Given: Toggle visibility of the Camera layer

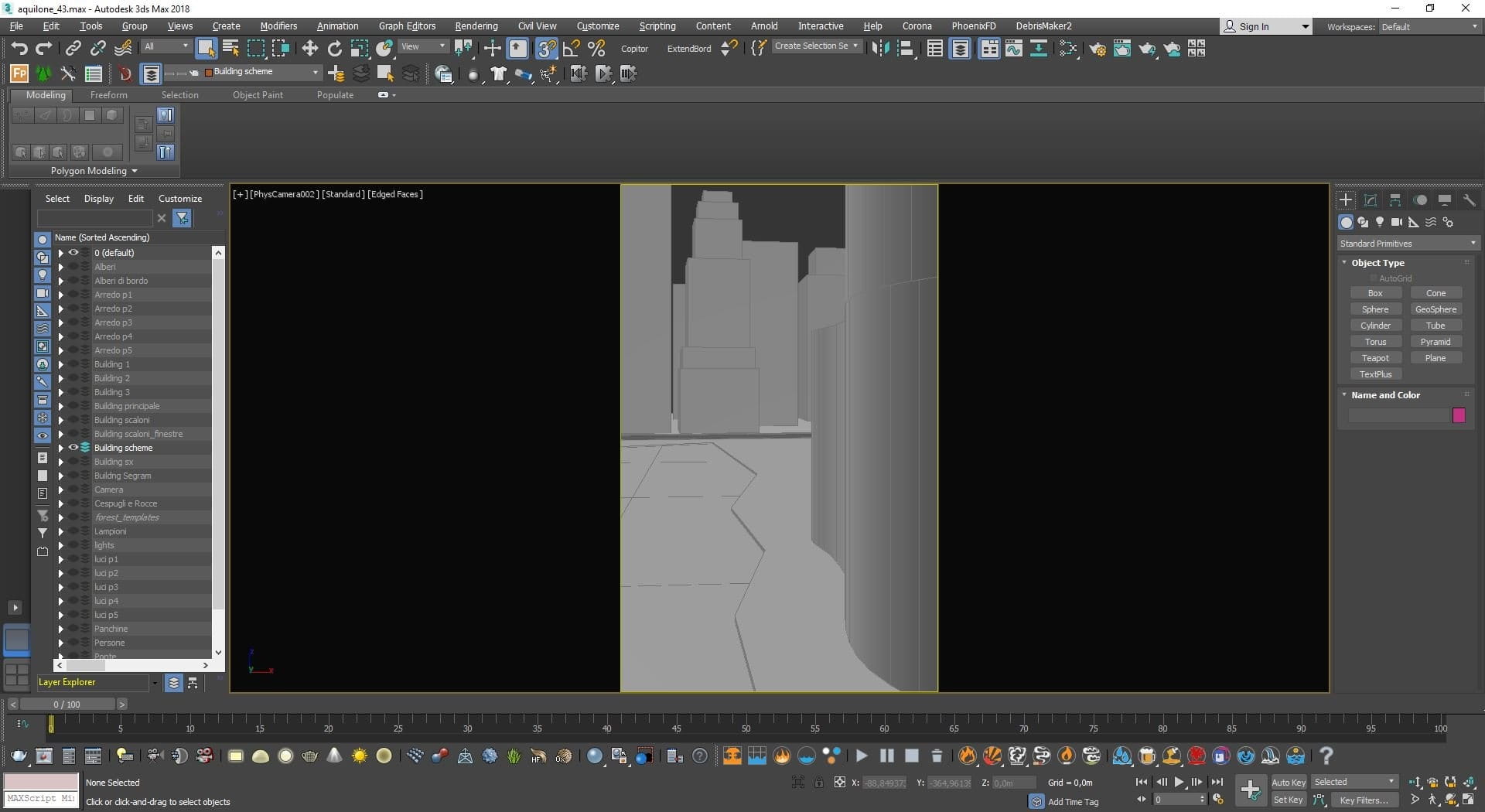Looking at the screenshot, I should click(x=73, y=490).
